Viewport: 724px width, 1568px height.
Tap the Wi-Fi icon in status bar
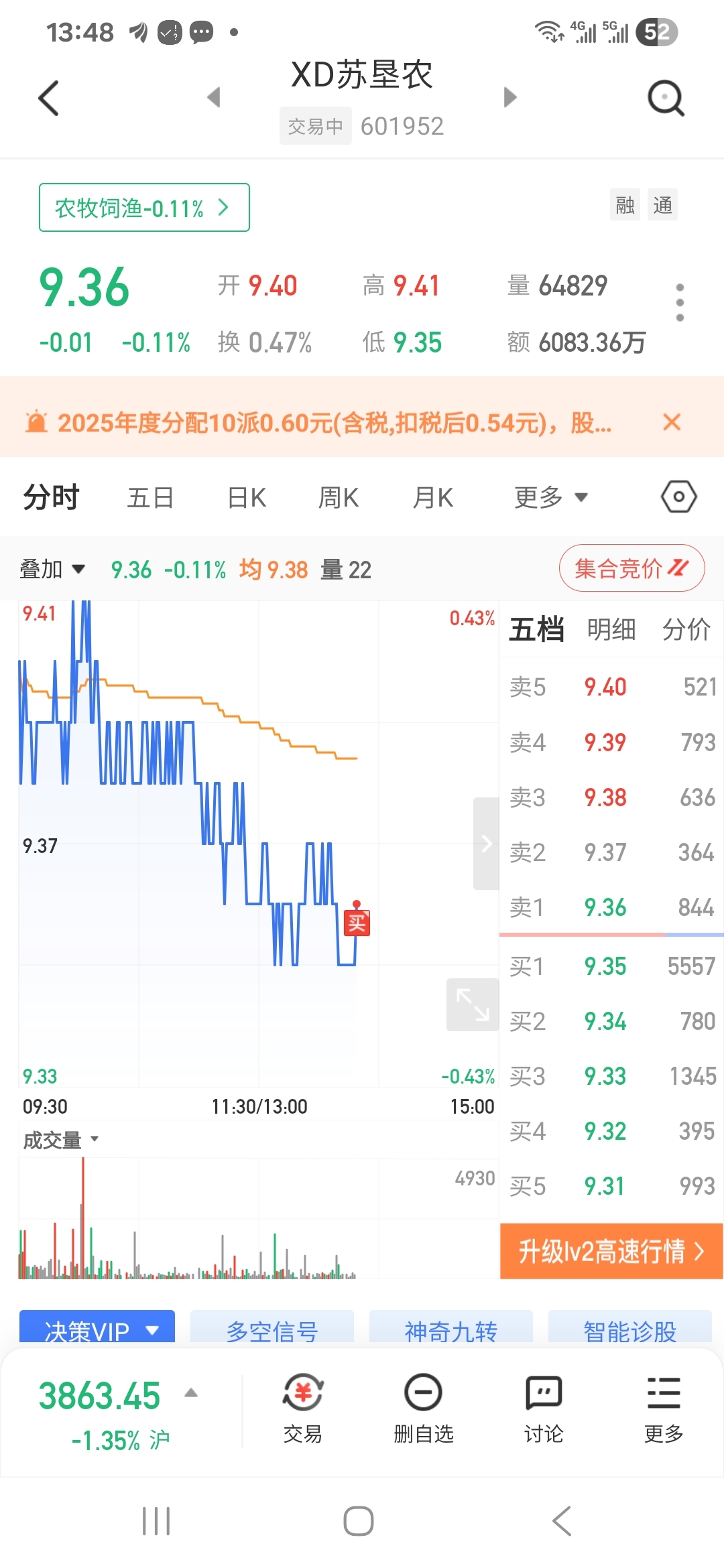coord(549,31)
